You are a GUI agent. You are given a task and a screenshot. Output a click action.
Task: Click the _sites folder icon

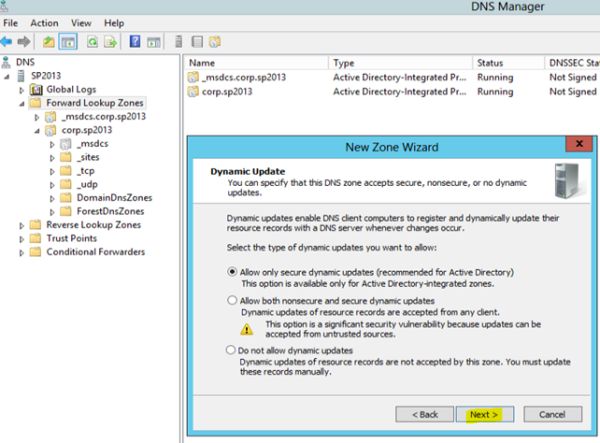point(66,157)
